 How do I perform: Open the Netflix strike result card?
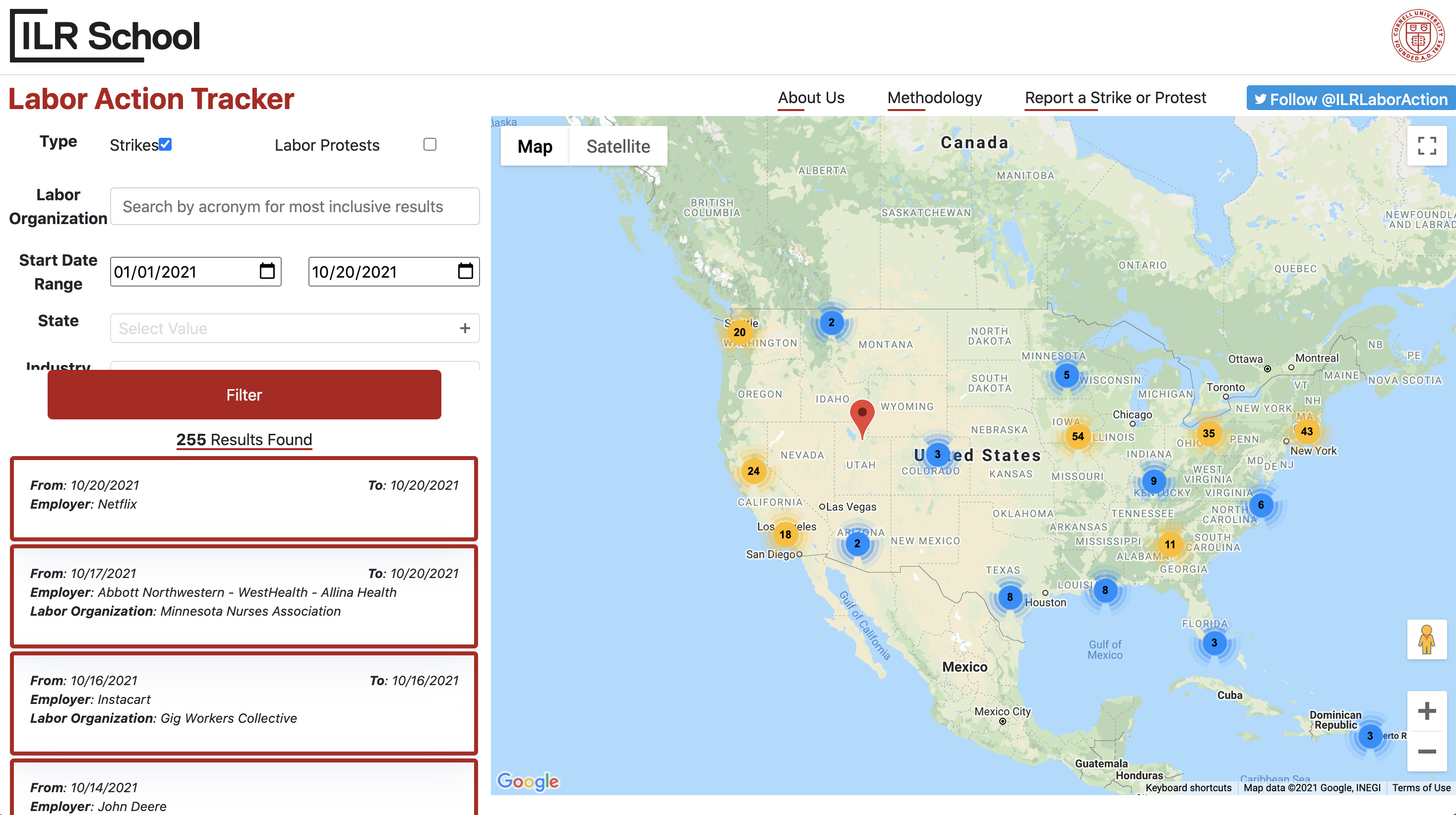[x=244, y=499]
